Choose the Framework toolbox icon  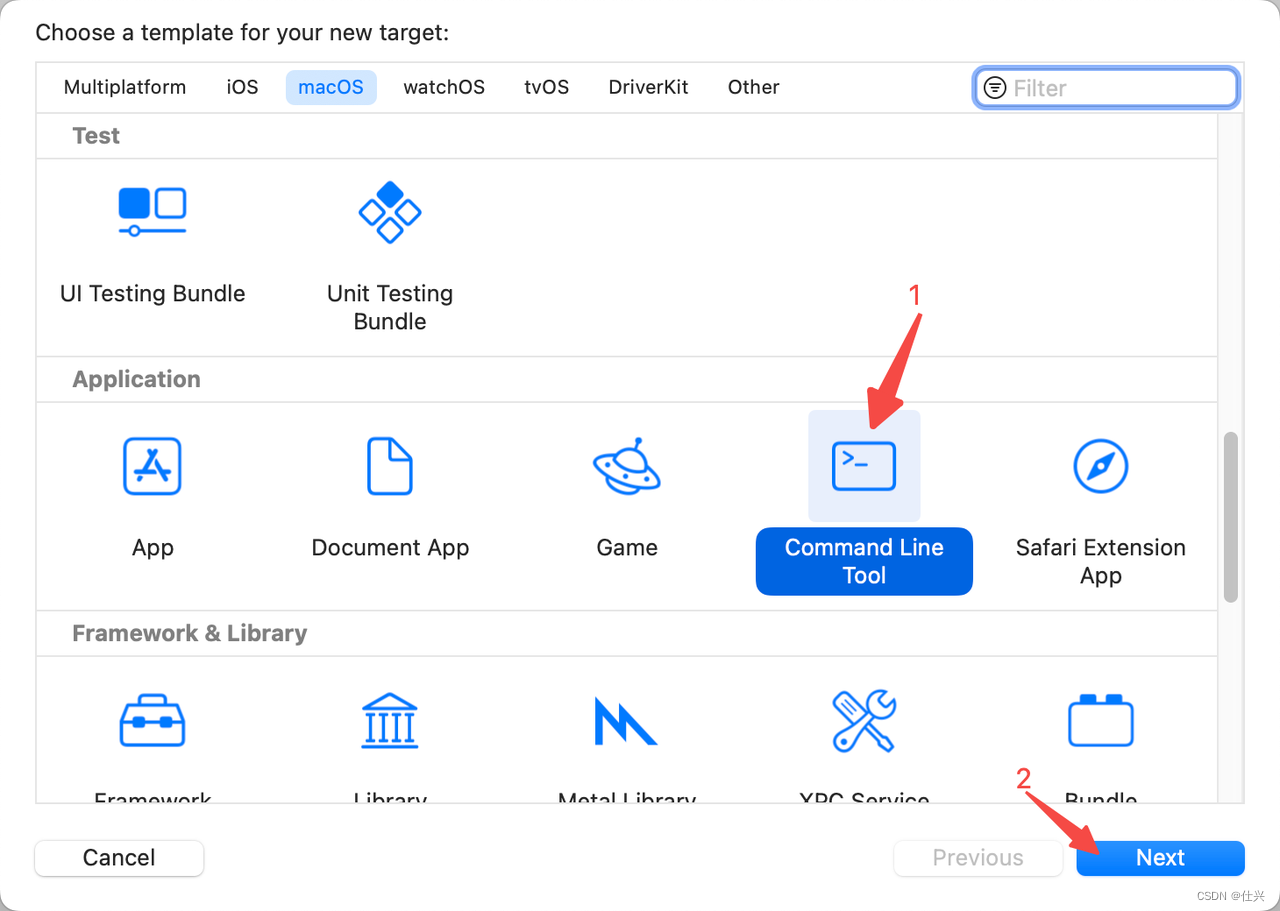click(152, 720)
